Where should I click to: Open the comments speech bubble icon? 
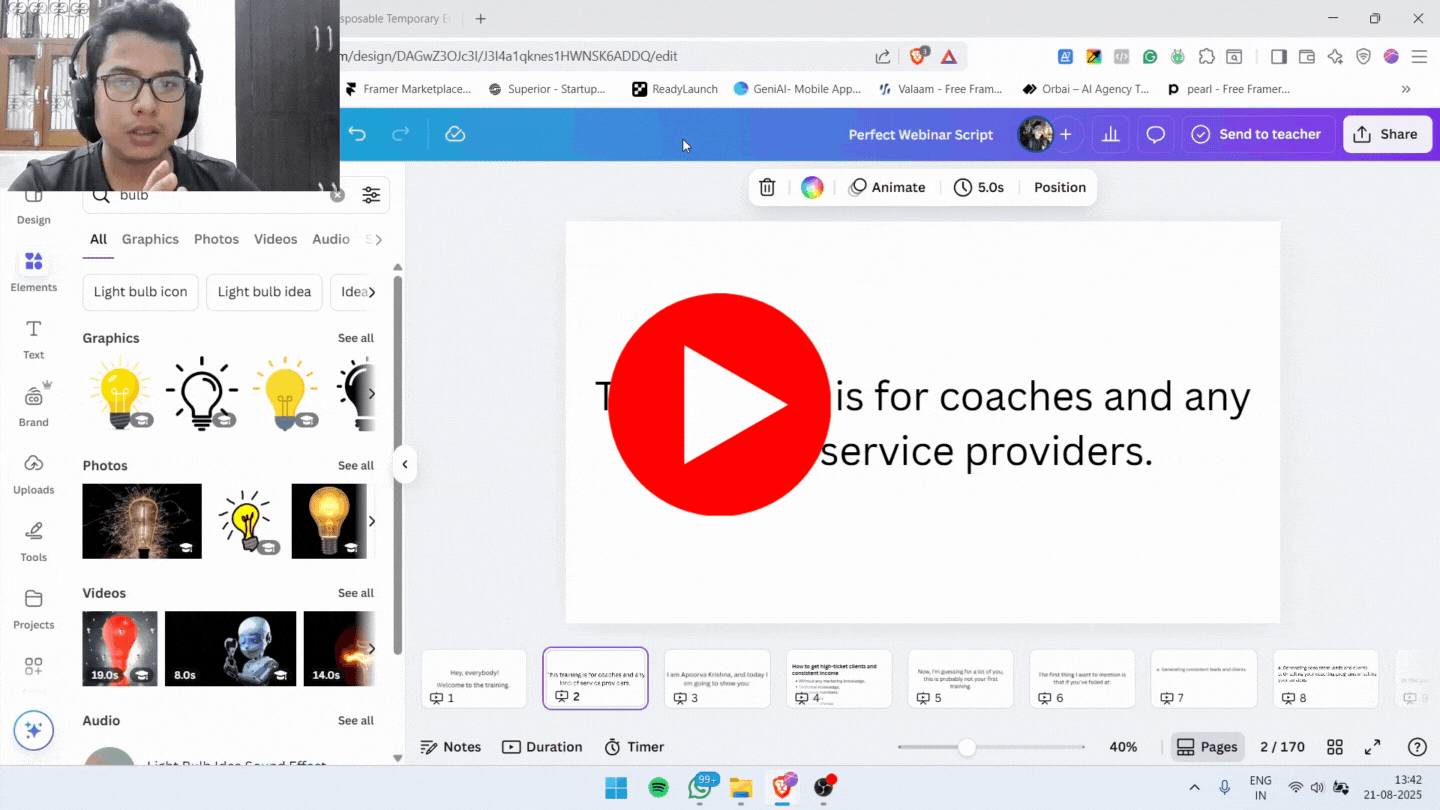[x=1155, y=134]
